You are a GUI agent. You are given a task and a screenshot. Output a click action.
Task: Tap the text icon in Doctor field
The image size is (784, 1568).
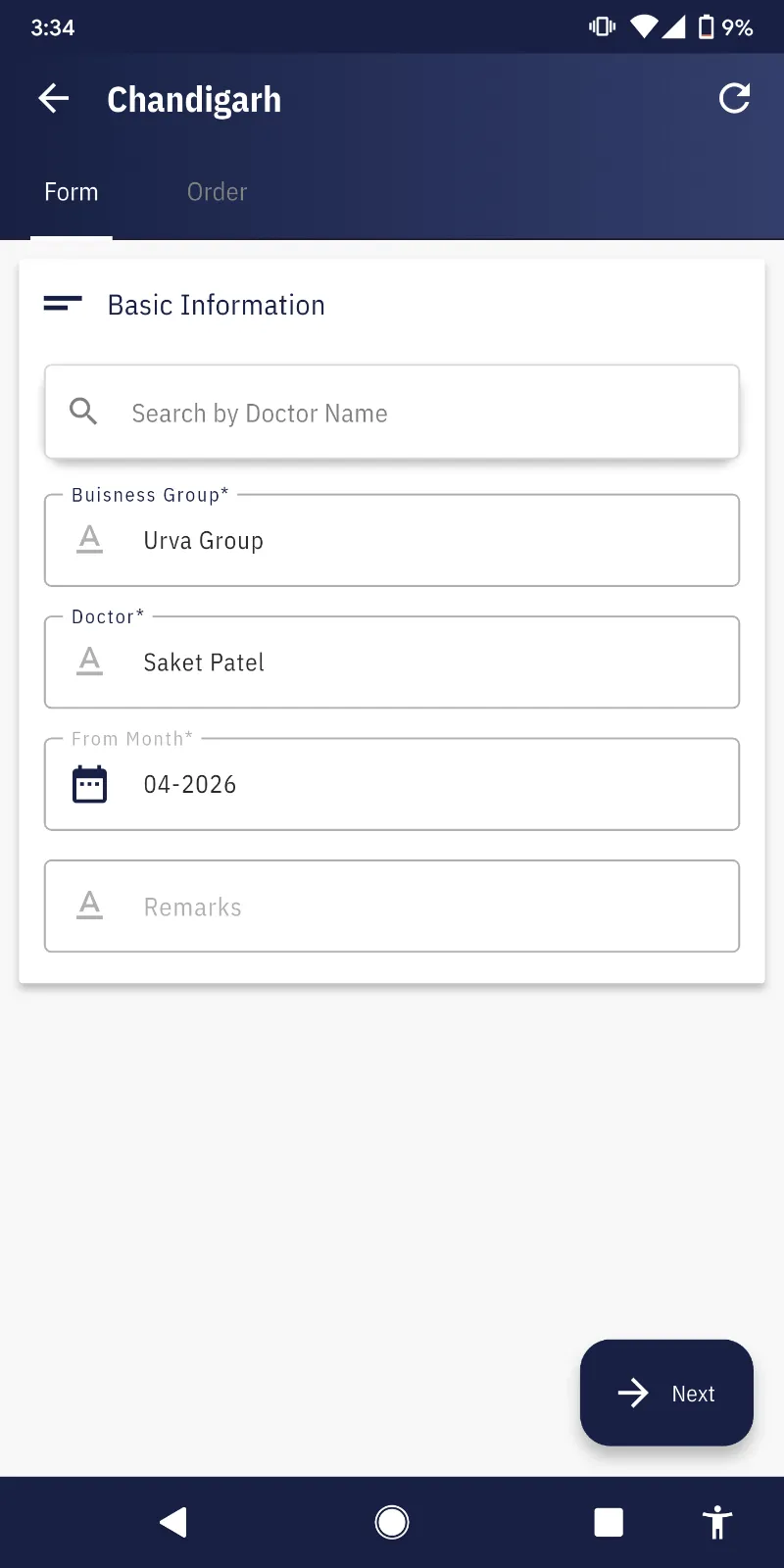[x=90, y=662]
